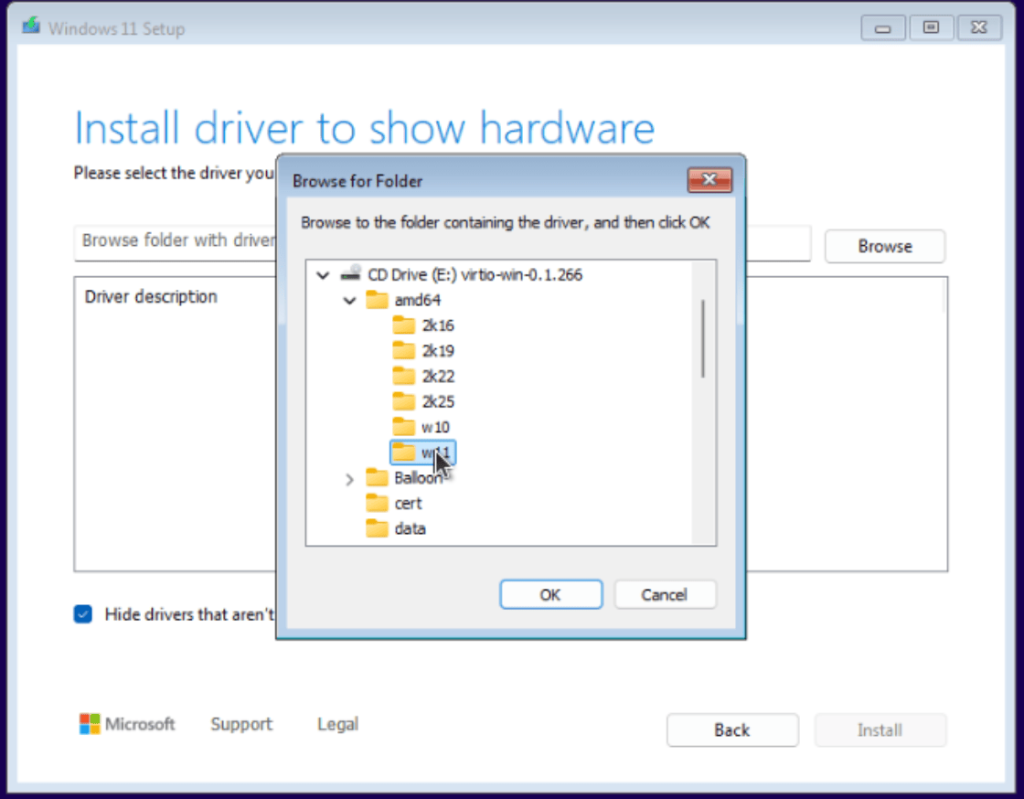Select the amd64 folder name
The height and width of the screenshot is (799, 1024).
[x=417, y=300]
